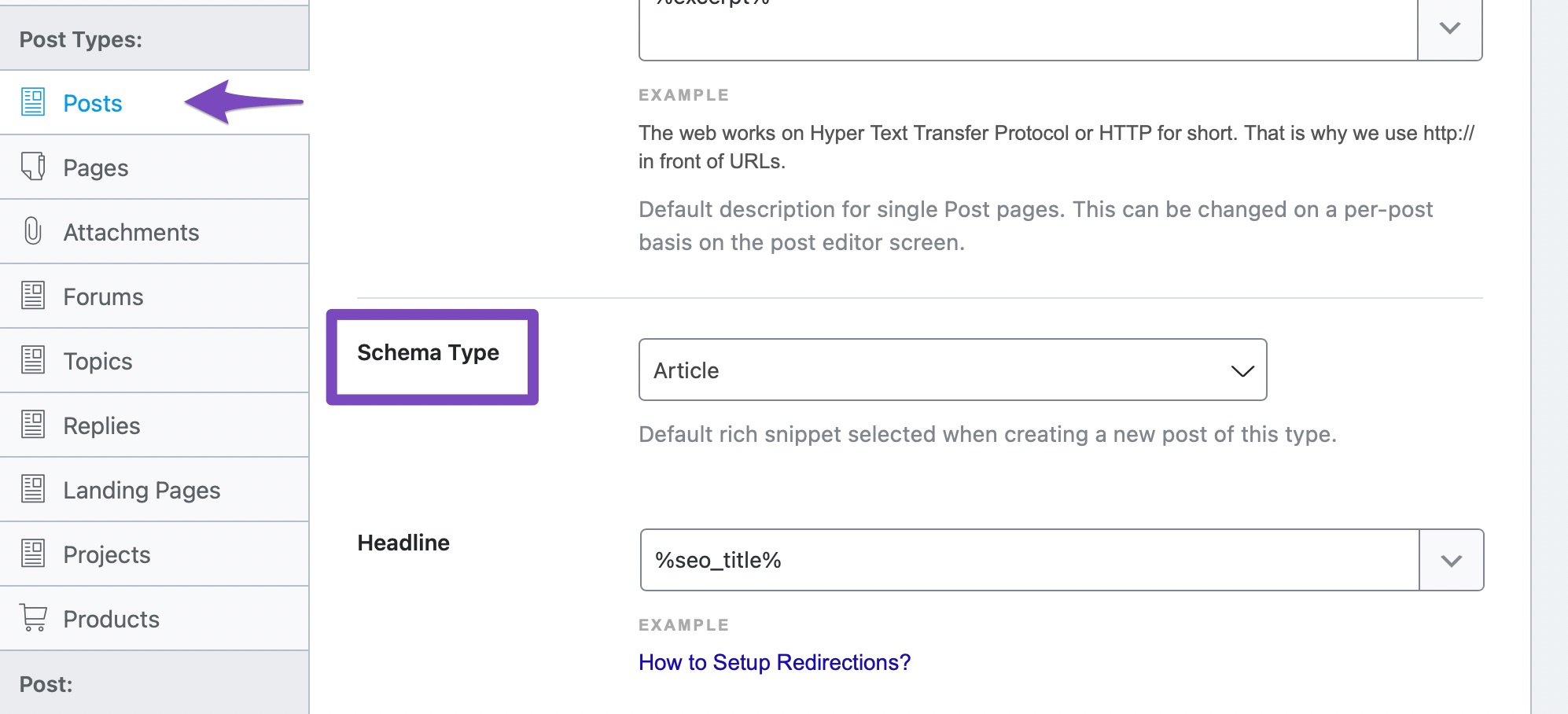Click the Replies sidebar label
Screen dimensions: 1568x714
102,425
